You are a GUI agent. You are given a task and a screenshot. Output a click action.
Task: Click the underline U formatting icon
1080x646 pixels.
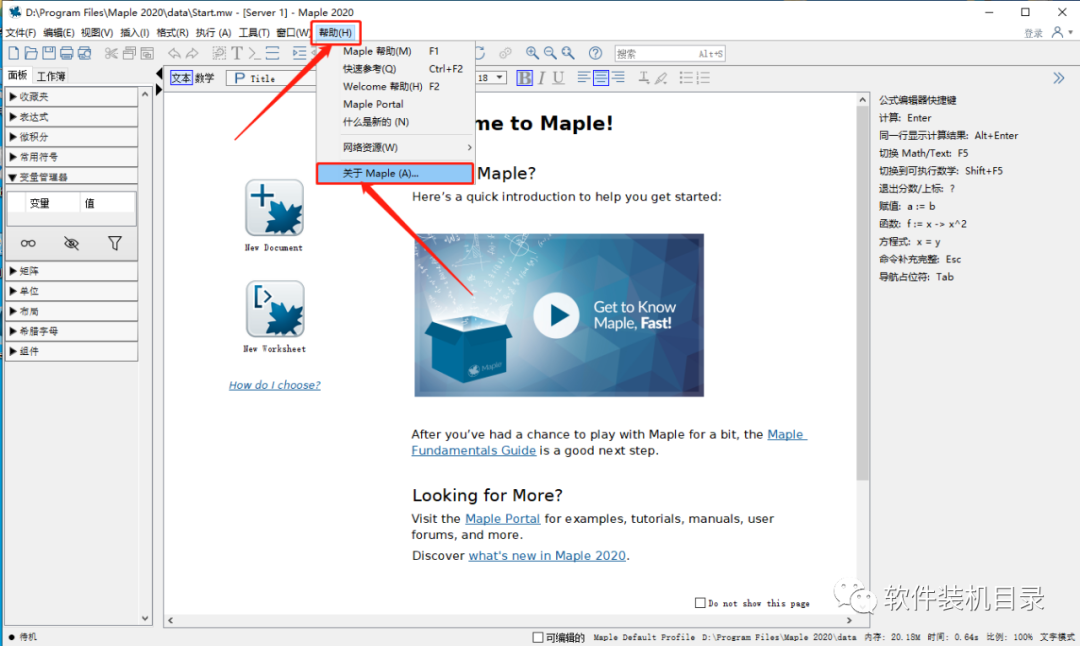click(559, 78)
